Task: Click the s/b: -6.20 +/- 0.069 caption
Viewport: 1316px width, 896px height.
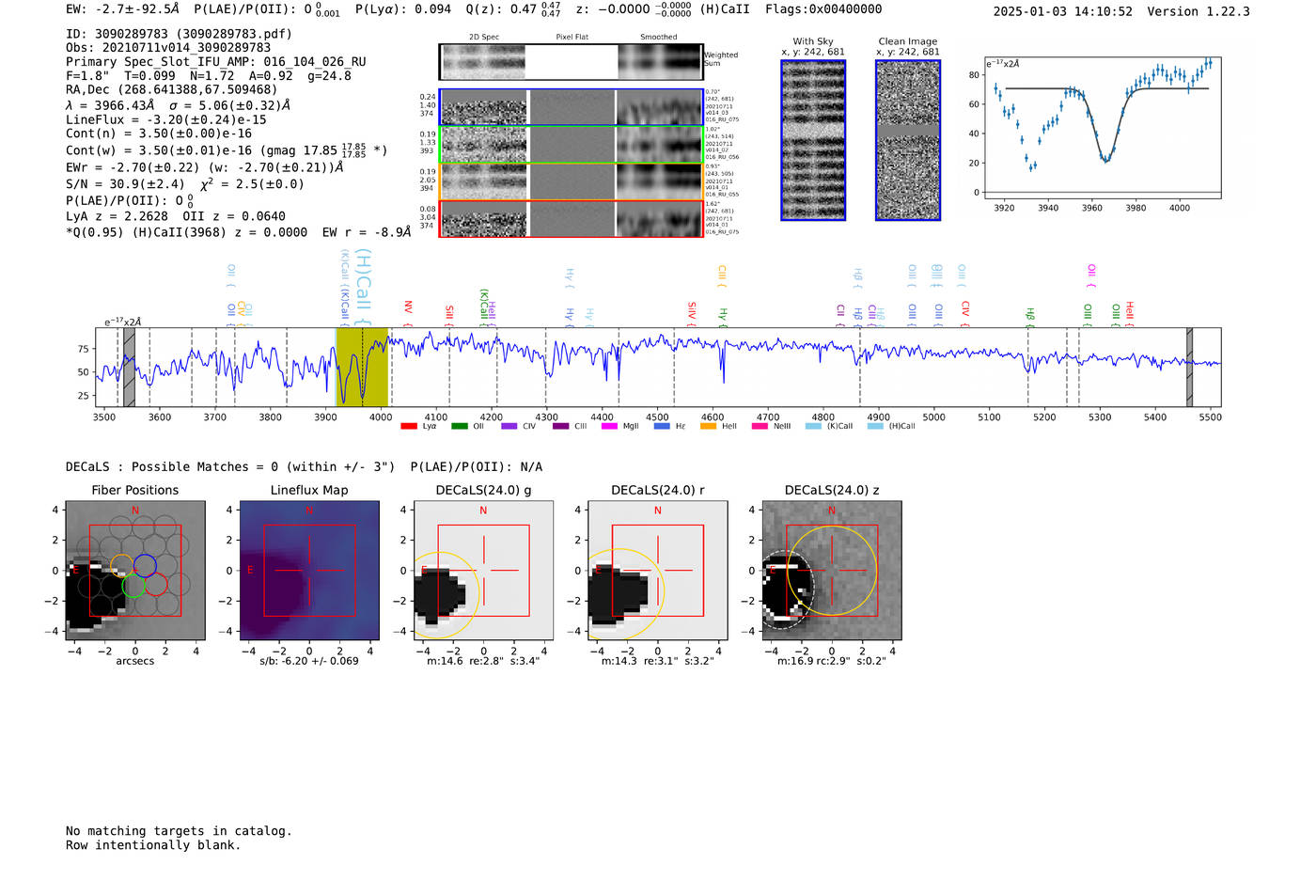Action: coord(309,661)
